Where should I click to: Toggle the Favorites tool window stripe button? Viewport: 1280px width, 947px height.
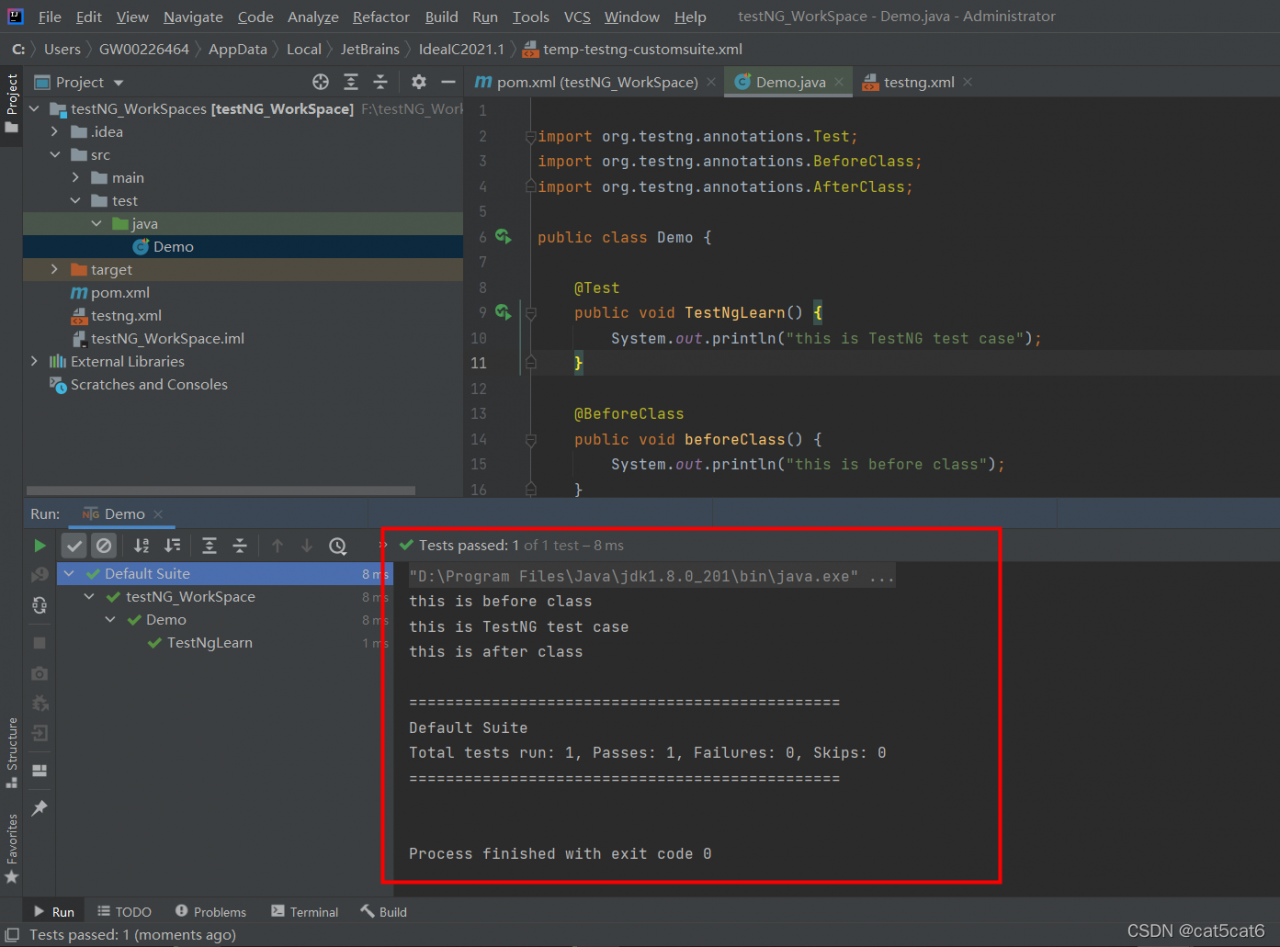pos(12,848)
